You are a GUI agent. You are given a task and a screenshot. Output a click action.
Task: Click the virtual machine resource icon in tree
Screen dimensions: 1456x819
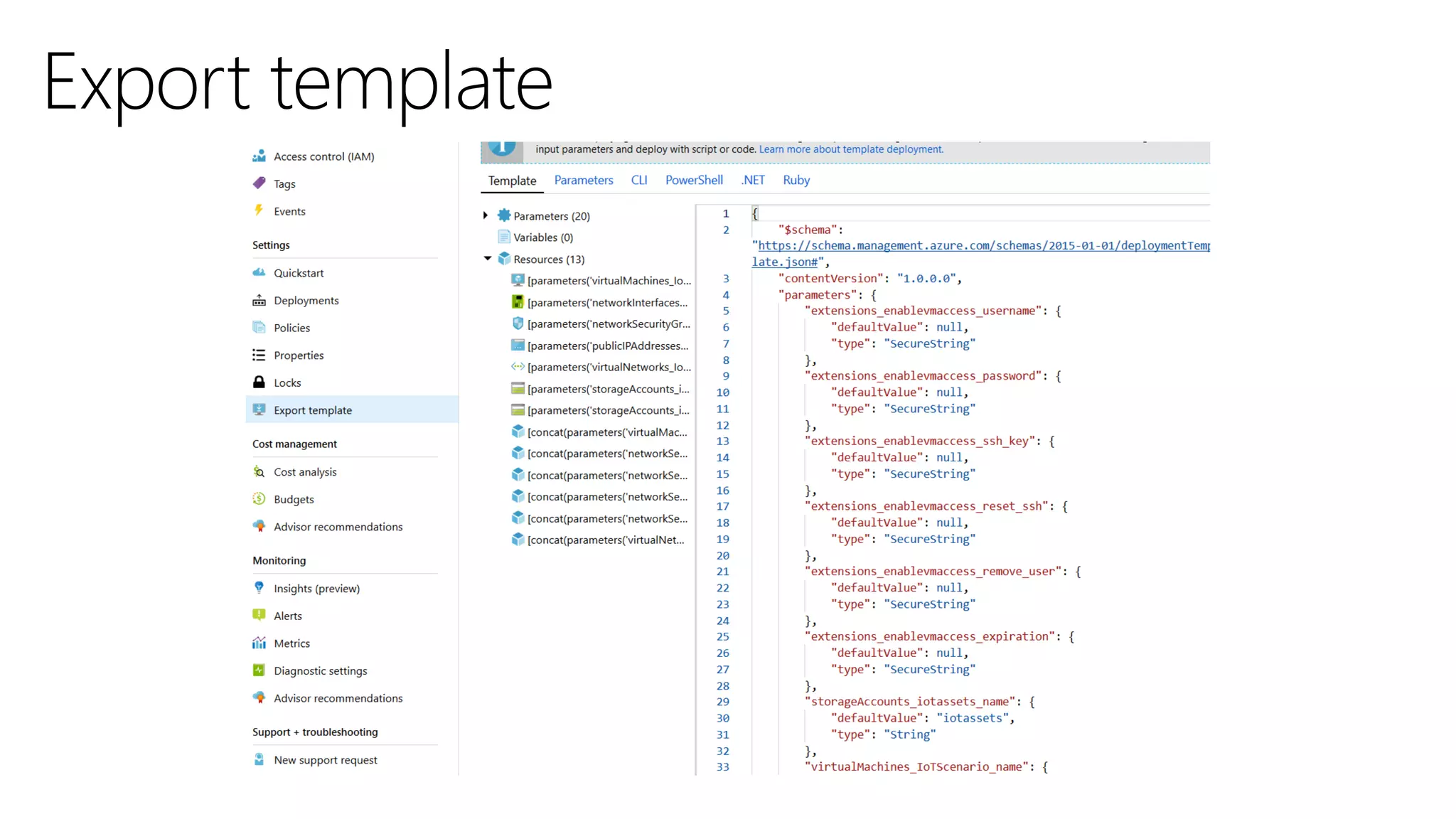click(x=518, y=281)
